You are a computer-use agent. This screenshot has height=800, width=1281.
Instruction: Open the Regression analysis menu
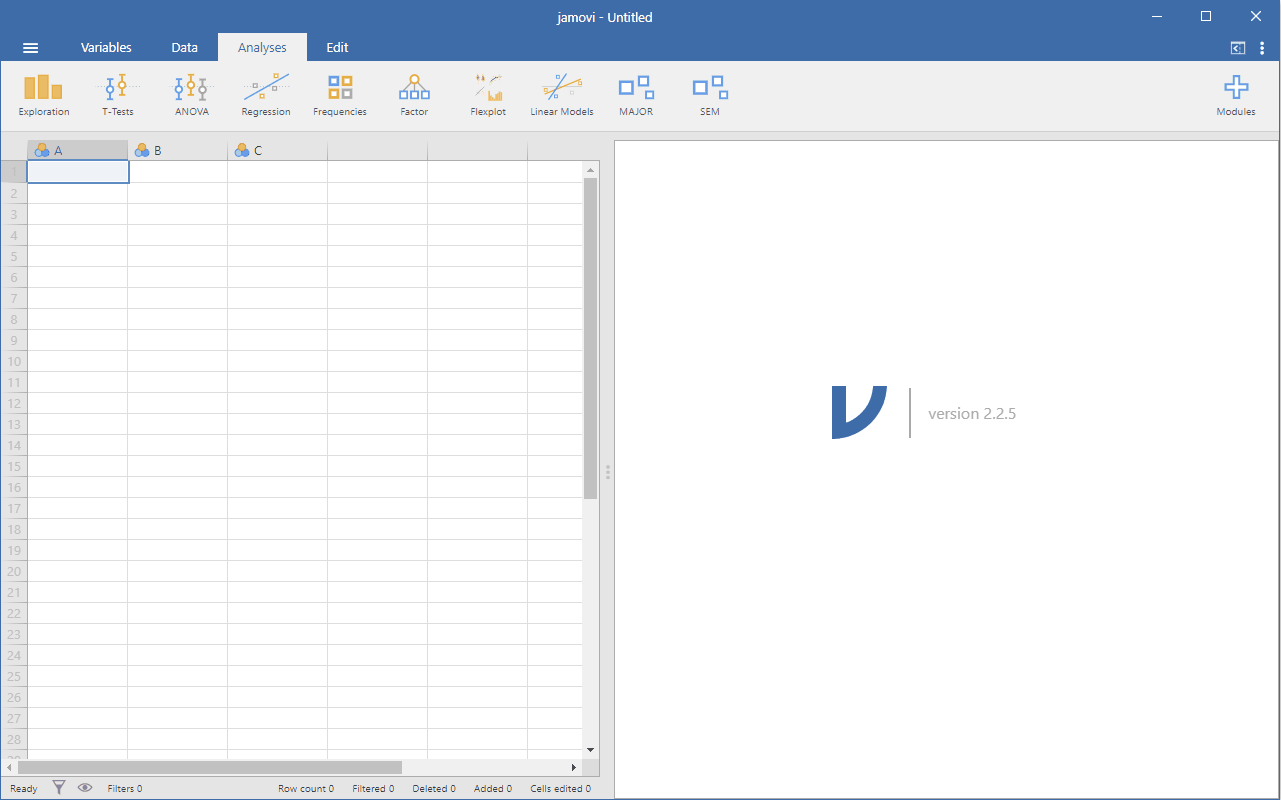coord(265,95)
